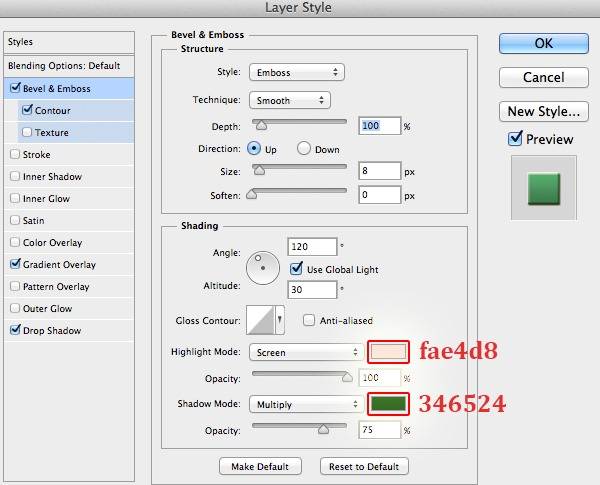Select the Outer Glow effect label
Image resolution: width=600 pixels, height=485 pixels.
[47, 309]
